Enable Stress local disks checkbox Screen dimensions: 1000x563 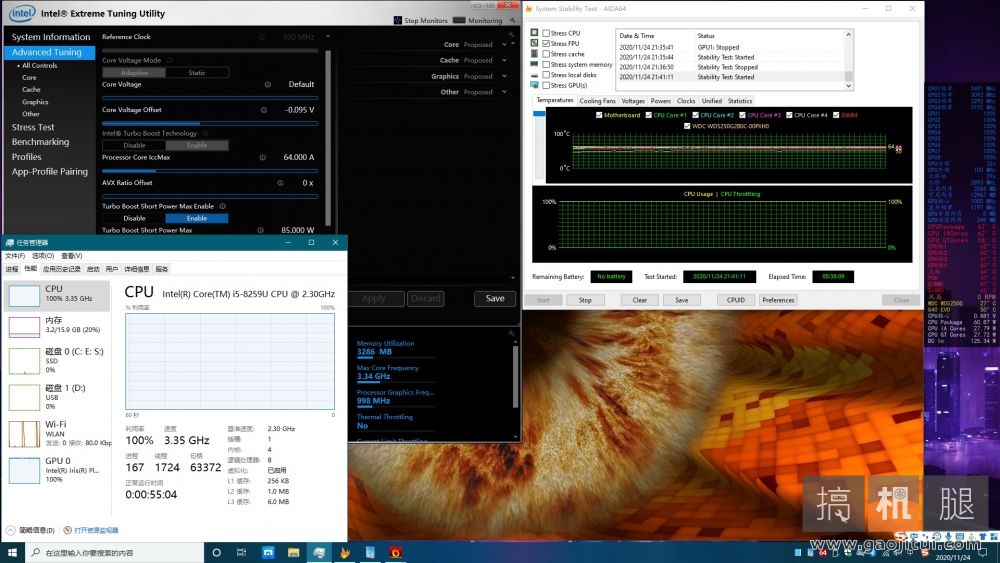(x=546, y=75)
